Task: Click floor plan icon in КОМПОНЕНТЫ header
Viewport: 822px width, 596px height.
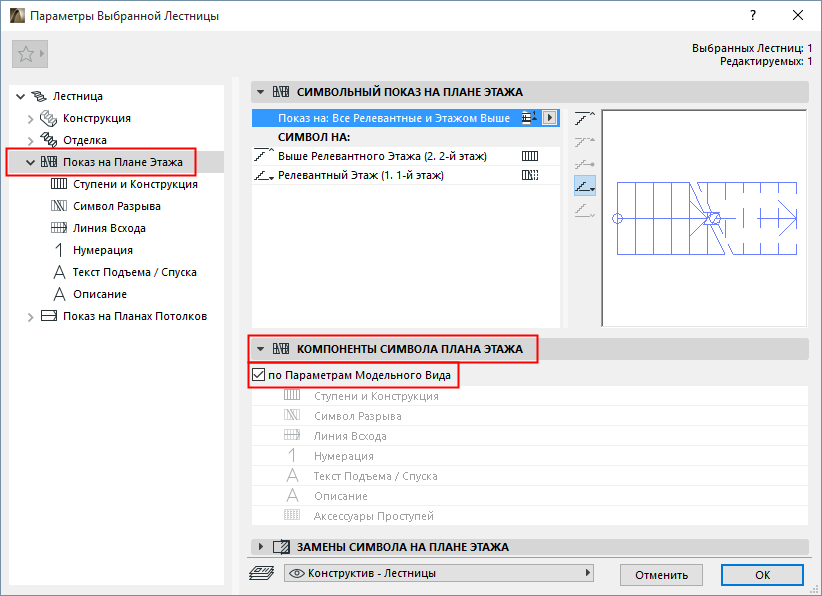Action: (281, 349)
